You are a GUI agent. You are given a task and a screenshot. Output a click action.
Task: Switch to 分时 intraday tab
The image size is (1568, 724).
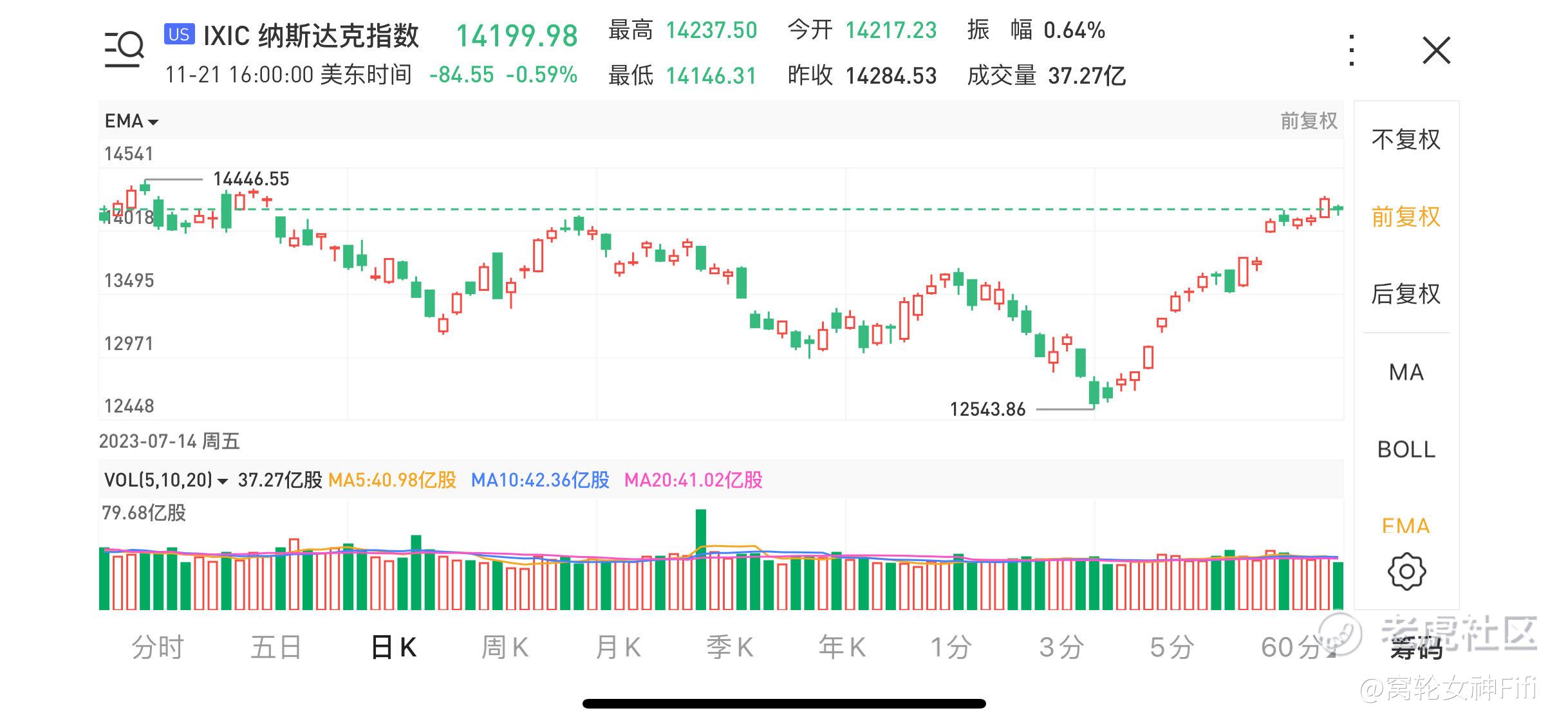click(158, 647)
